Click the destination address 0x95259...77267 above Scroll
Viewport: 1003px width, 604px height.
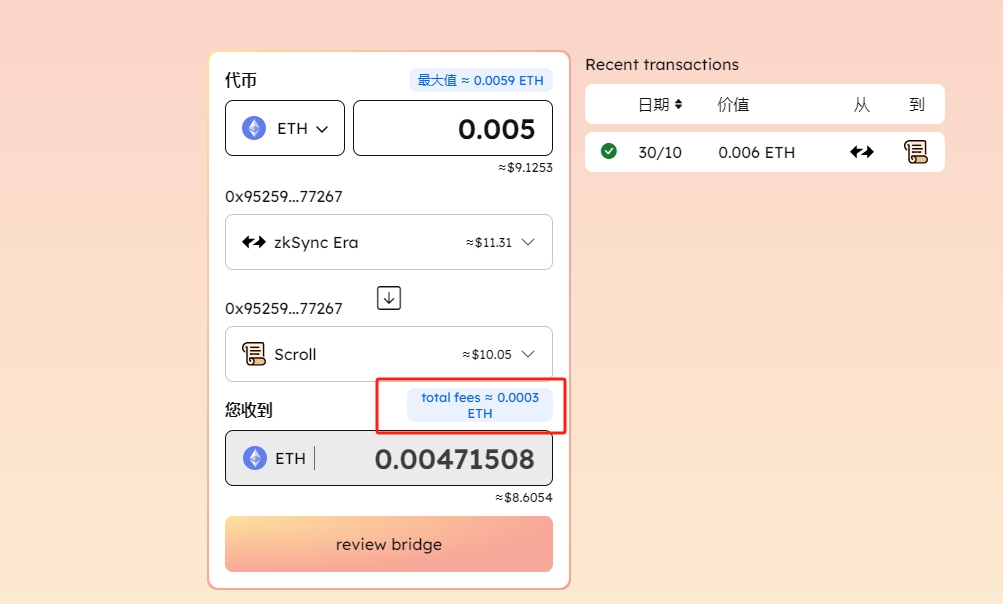click(283, 308)
